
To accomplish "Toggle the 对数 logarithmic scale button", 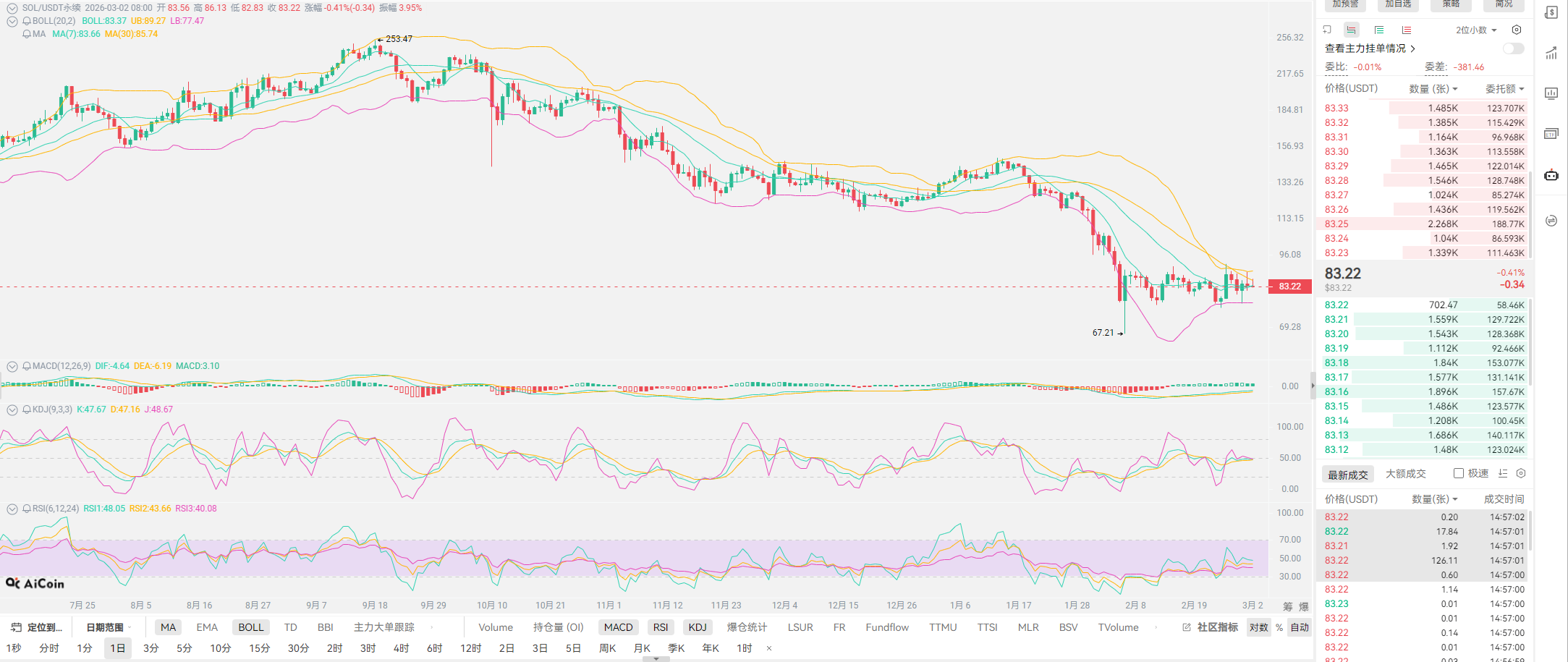I will 1258,627.
